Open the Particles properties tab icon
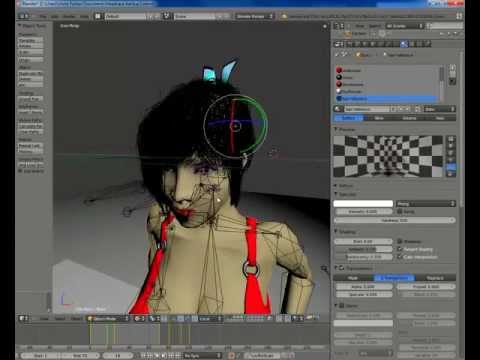 420,44
